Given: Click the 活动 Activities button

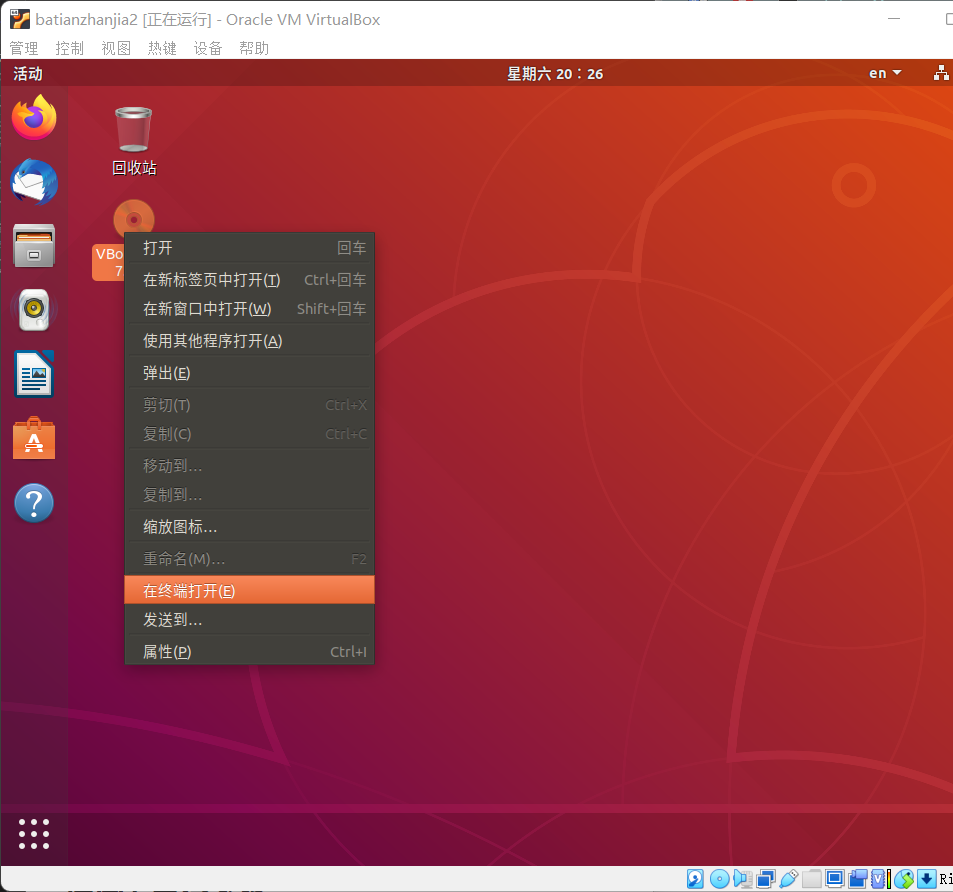Looking at the screenshot, I should click(28, 74).
